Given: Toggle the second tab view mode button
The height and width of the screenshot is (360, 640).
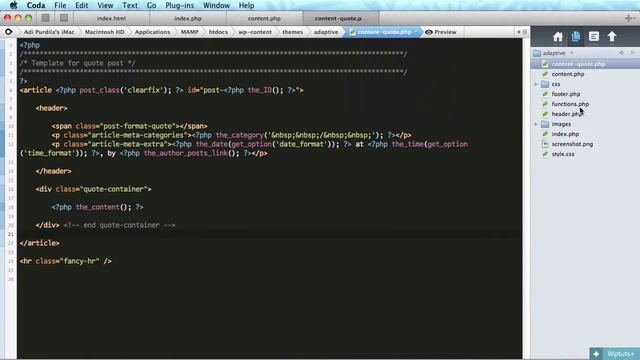Looking at the screenshot, I should tap(64, 18).
